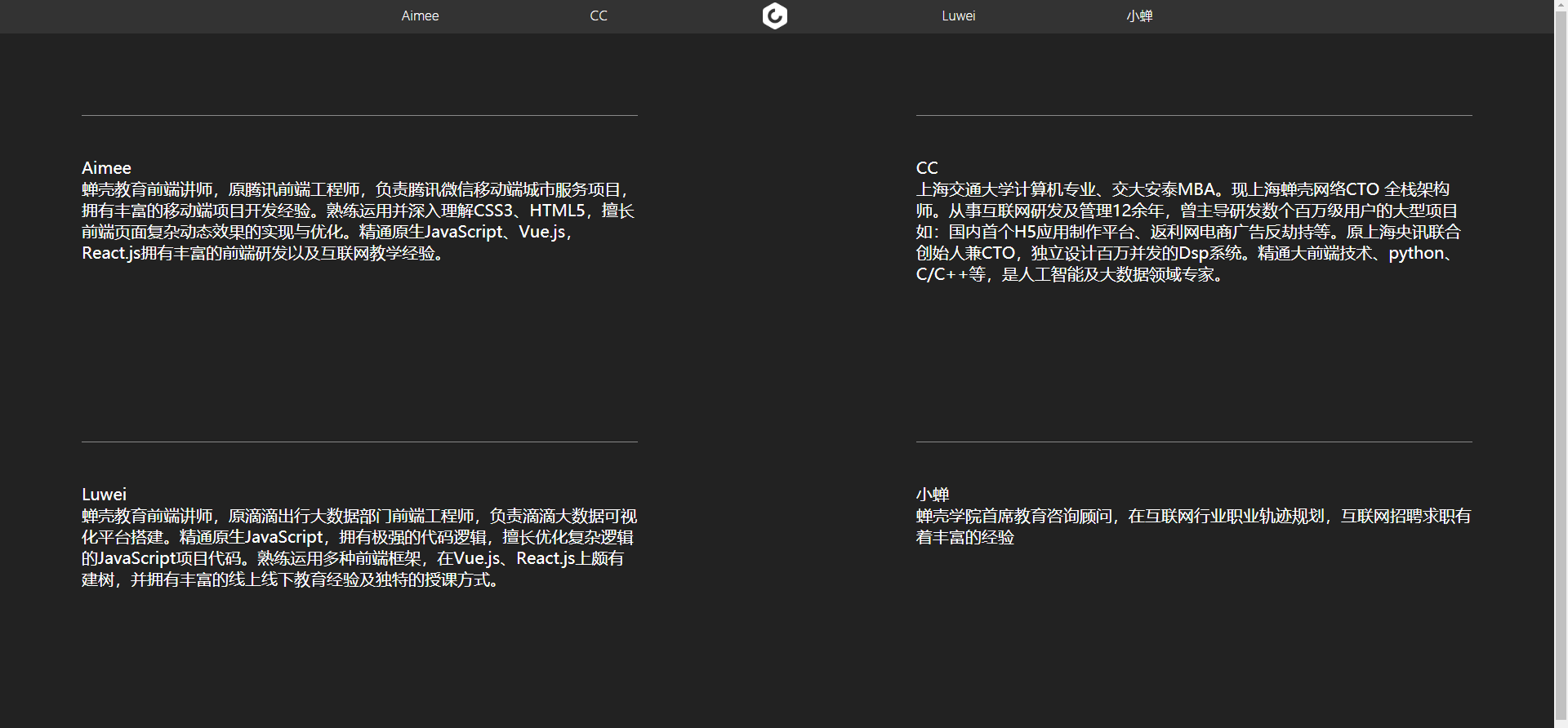This screenshot has width=1568, height=728.
Task: Click Aimee's bio paragraph mentioning 原腾讯前端工程师
Action: [x=358, y=221]
